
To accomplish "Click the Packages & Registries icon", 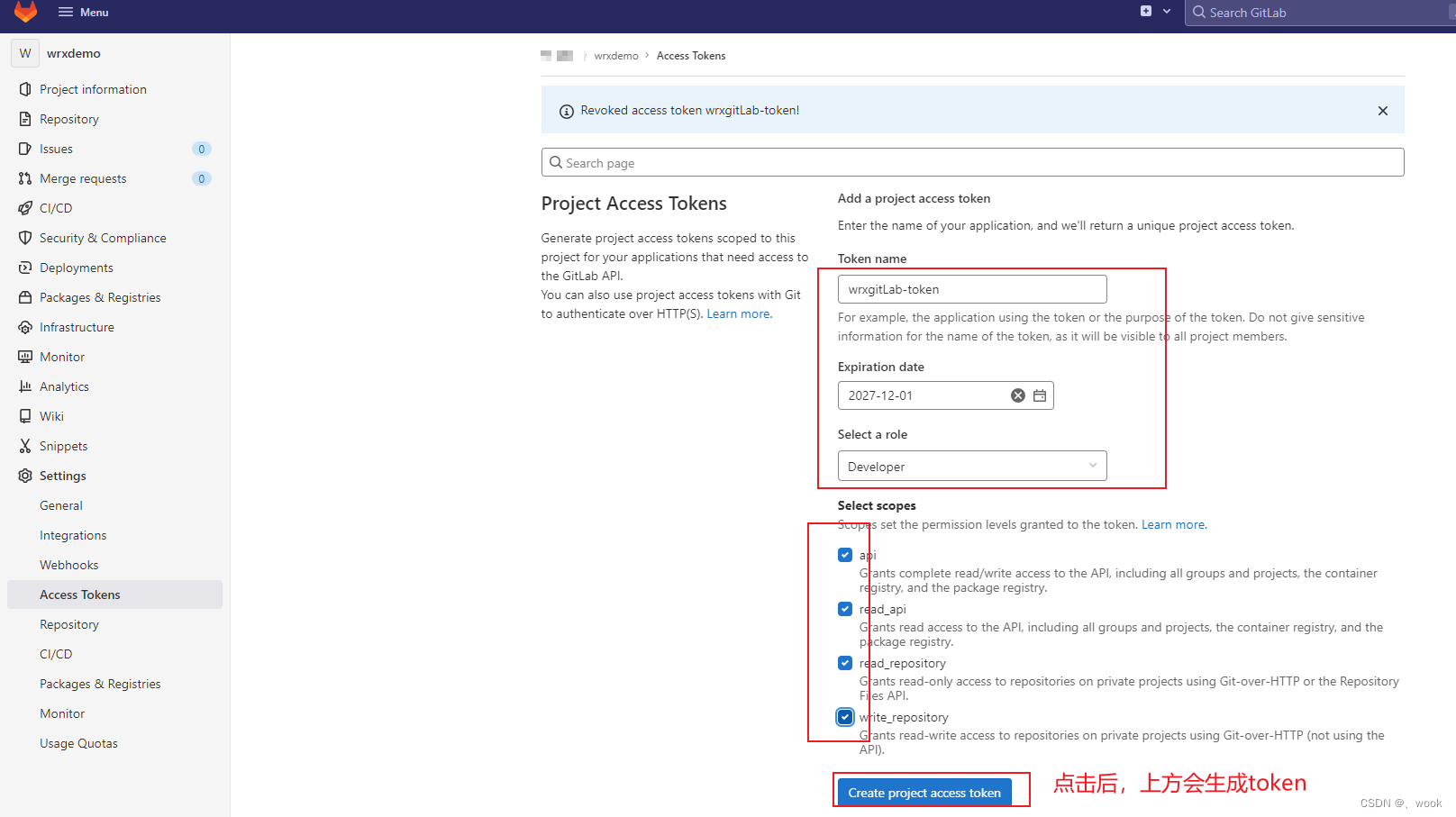I will click(25, 297).
